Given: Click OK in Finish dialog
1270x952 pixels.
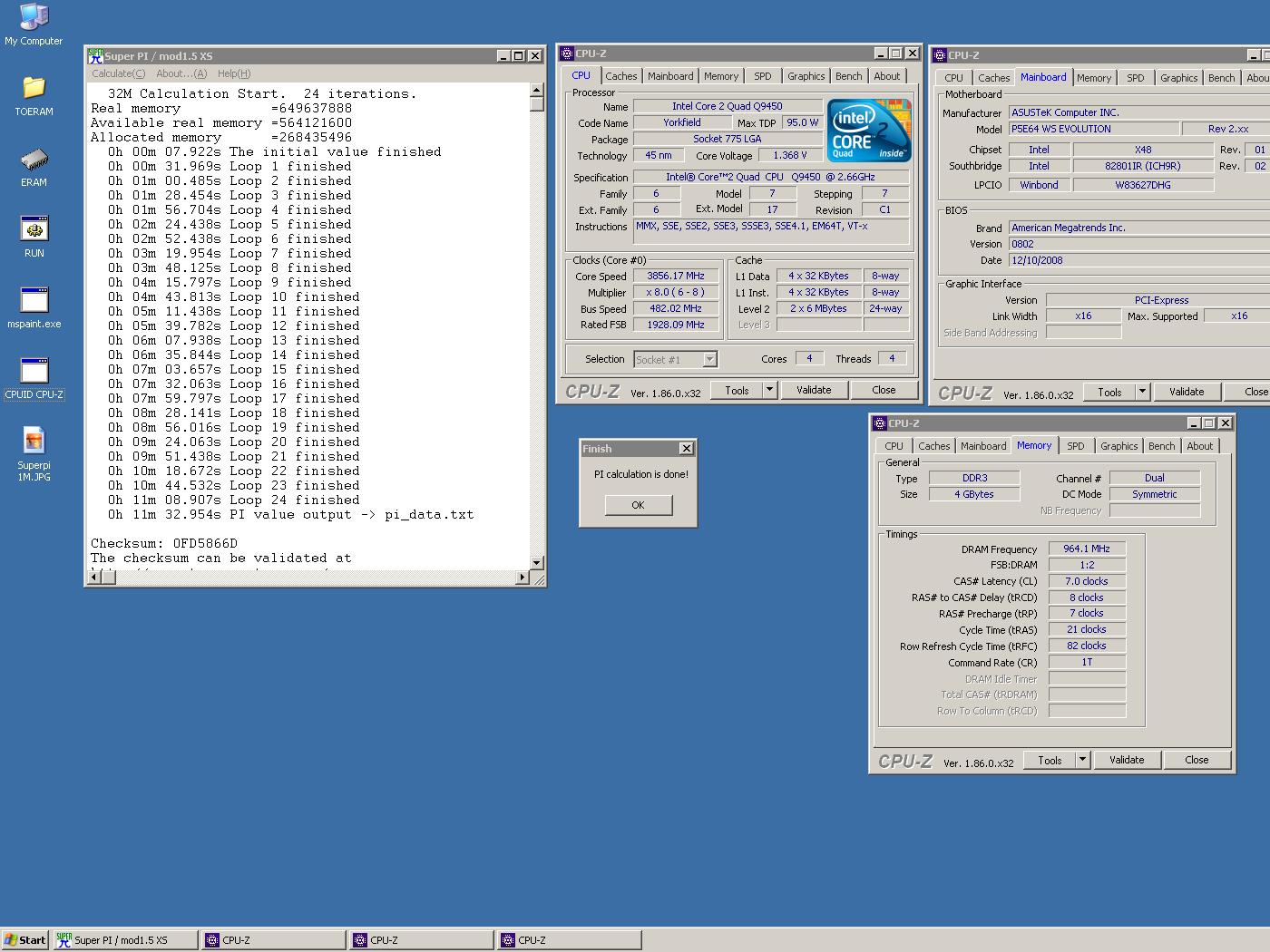Looking at the screenshot, I should click(x=639, y=505).
